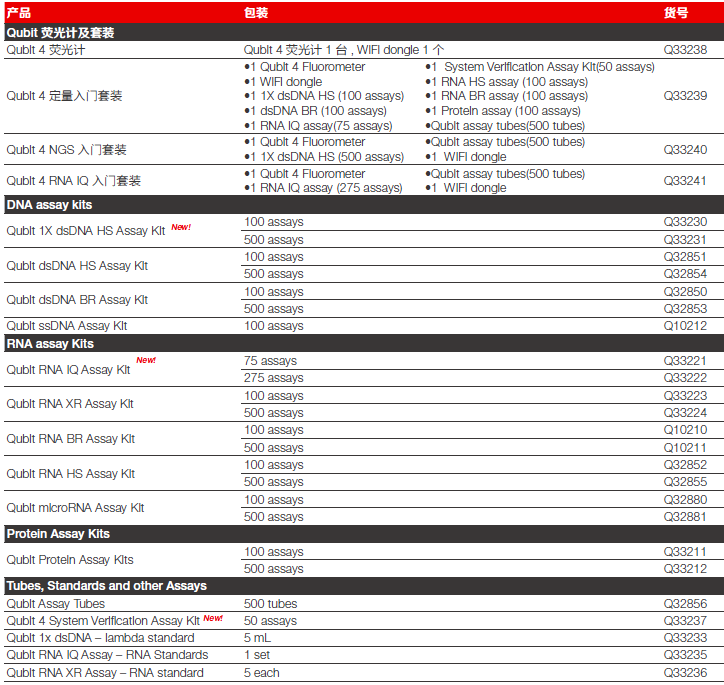
Task: Click the 包装 column header
Action: 256,12
